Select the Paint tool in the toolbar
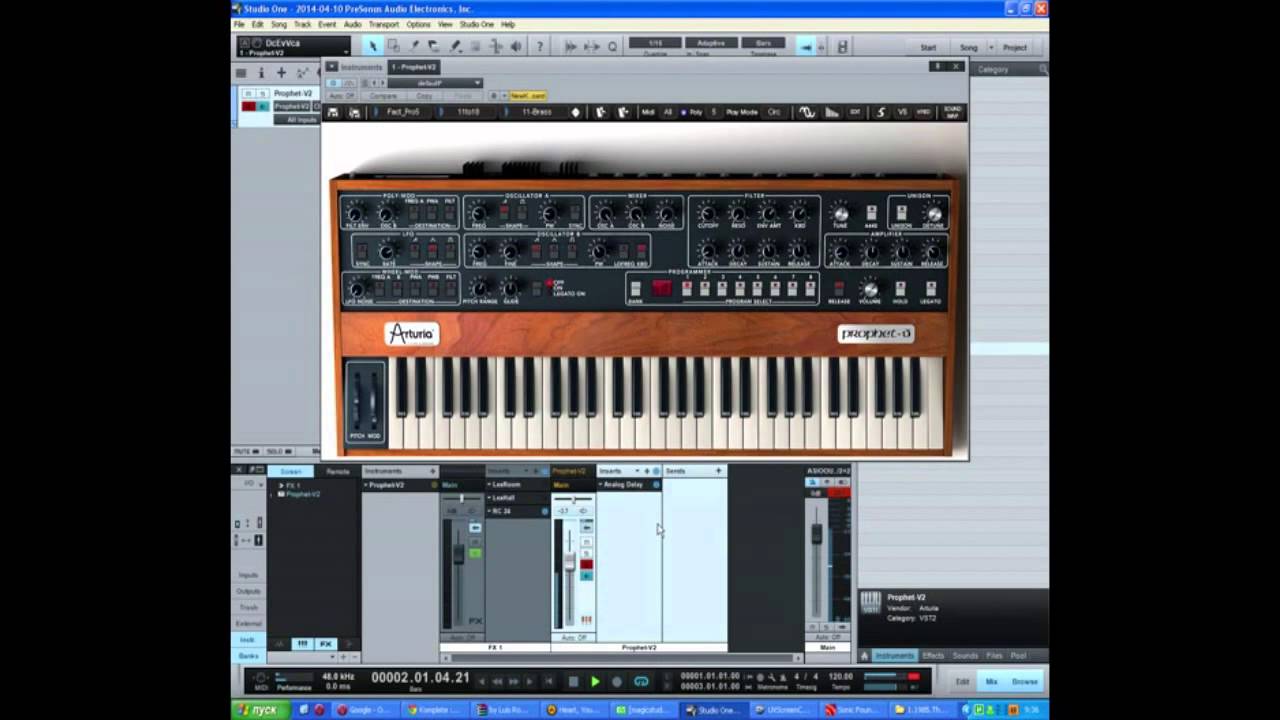Image resolution: width=1280 pixels, height=720 pixels. tap(454, 46)
